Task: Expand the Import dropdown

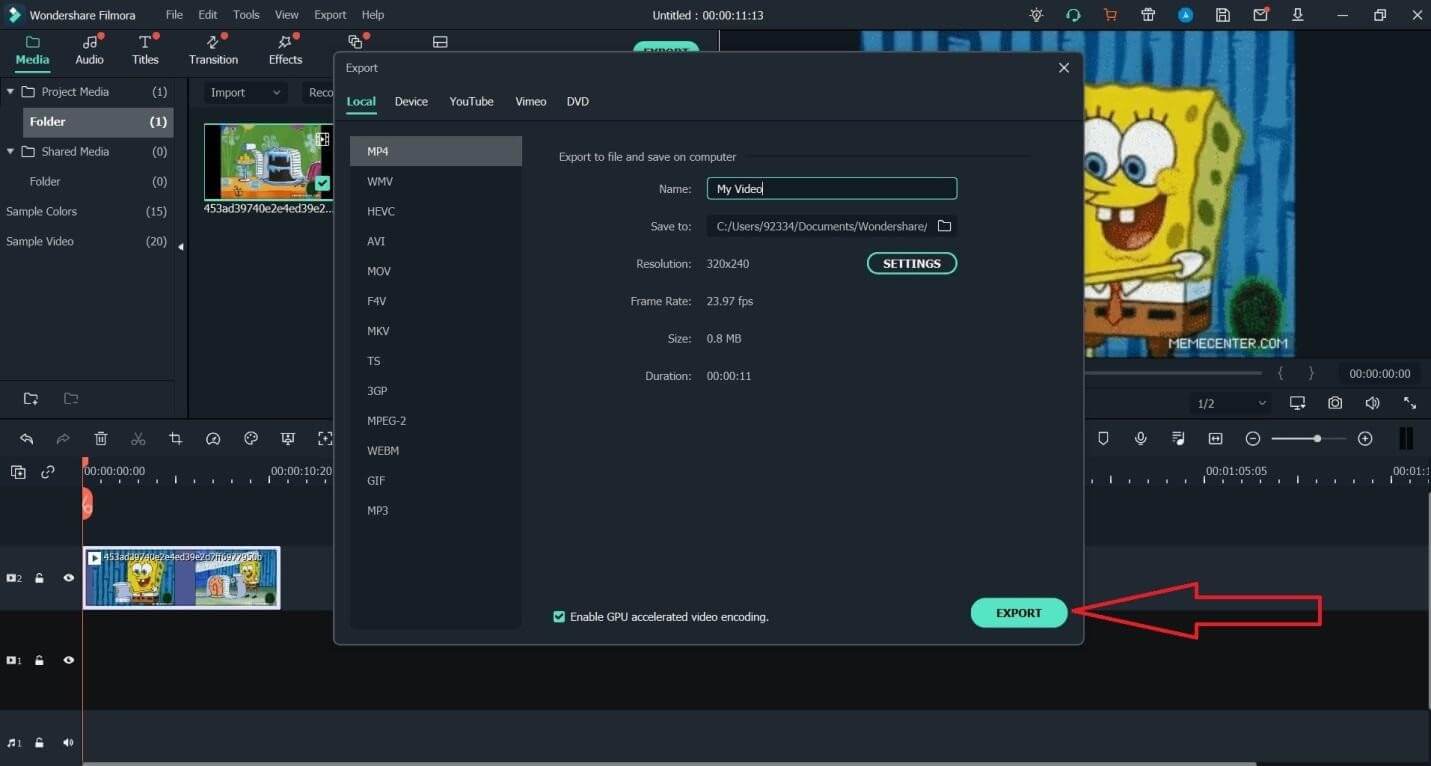Action: [x=246, y=93]
